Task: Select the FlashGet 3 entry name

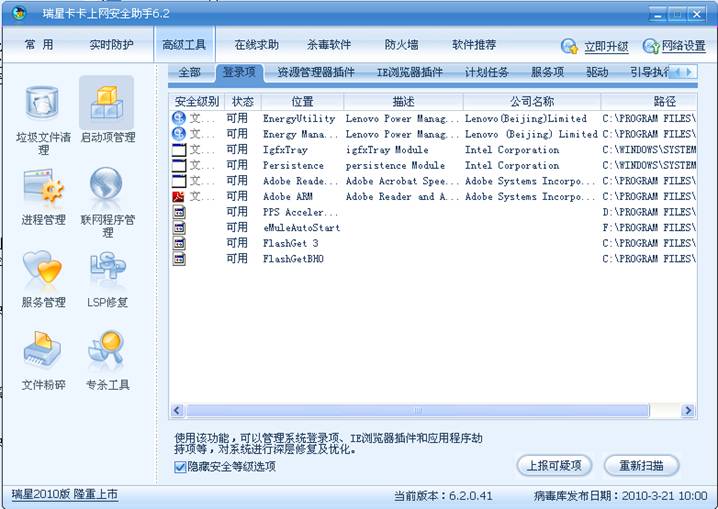Action: tap(290, 244)
